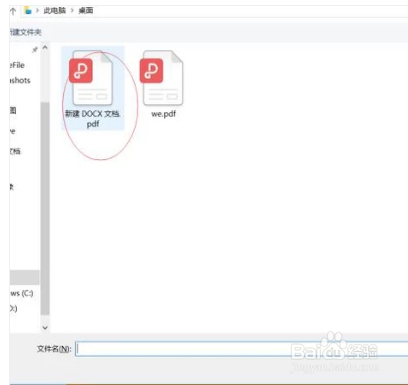Screen dimensions: 408x385
Task: Select the 新建 DOCX 文档.pdf file icon
Action: click(x=91, y=77)
